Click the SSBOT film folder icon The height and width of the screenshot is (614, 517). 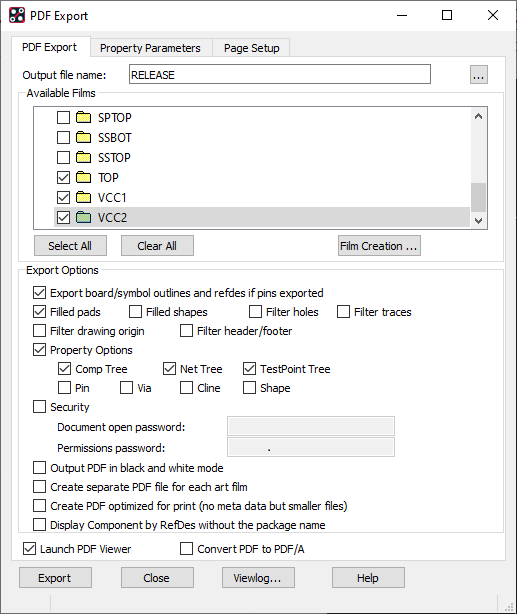pyautogui.click(x=83, y=137)
